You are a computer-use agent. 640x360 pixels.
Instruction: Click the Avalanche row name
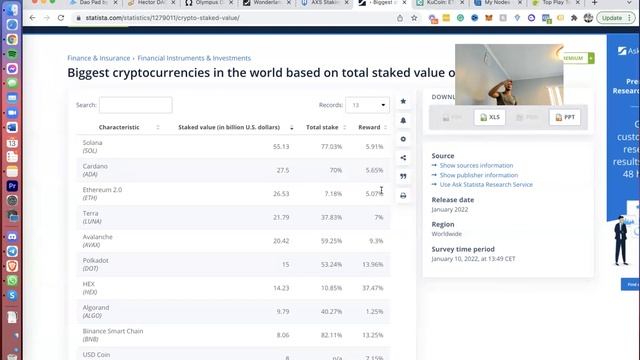97,237
